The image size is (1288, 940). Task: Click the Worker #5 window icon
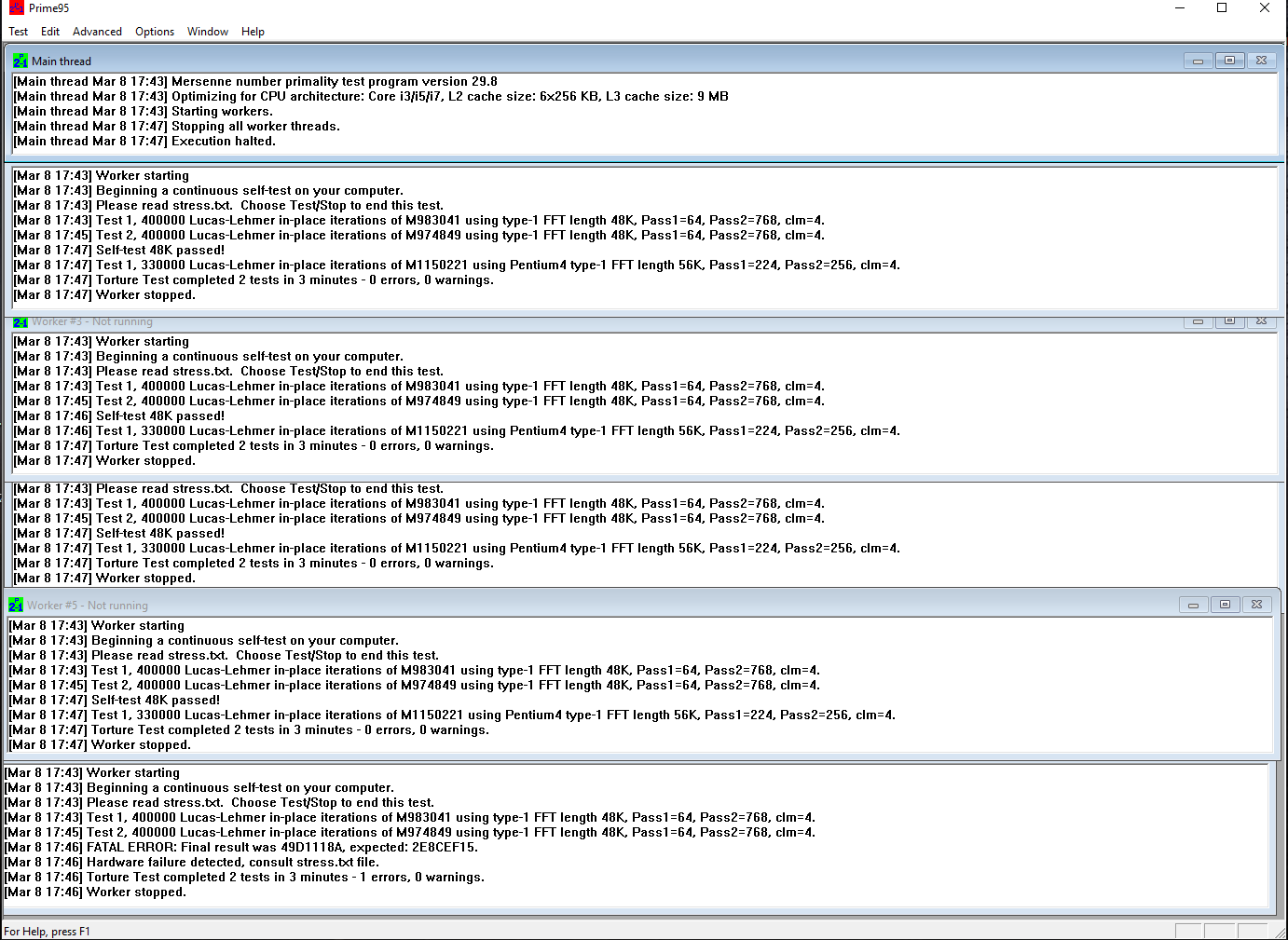click(x=16, y=605)
